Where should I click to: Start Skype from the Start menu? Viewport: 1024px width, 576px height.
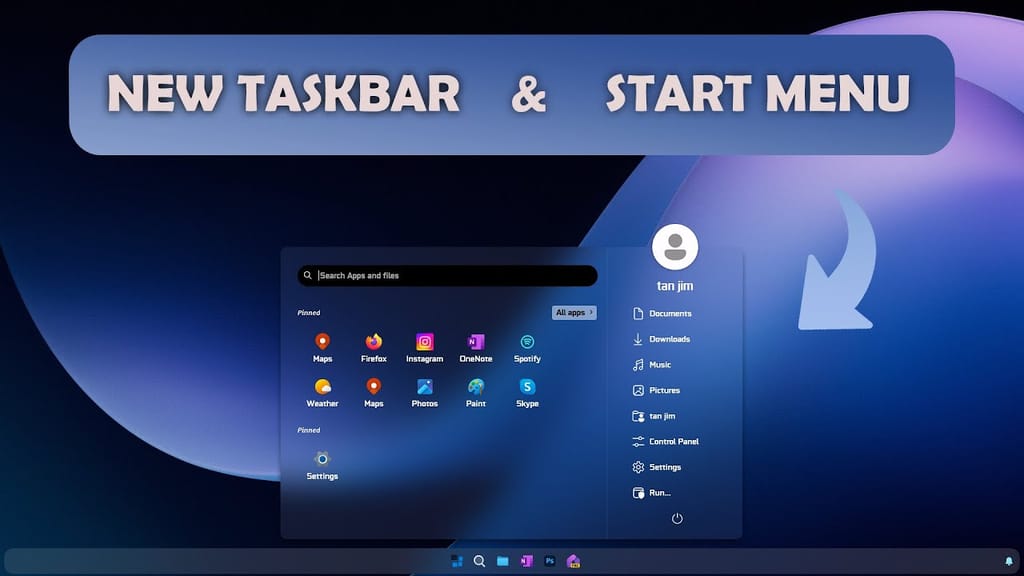pos(527,390)
